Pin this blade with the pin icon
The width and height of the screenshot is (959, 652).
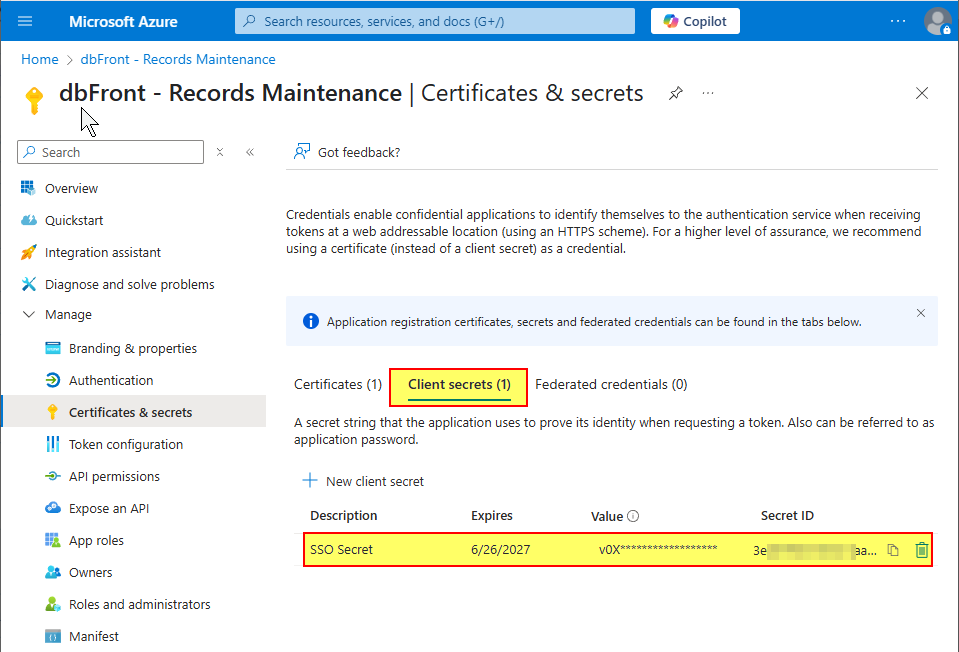[675, 93]
